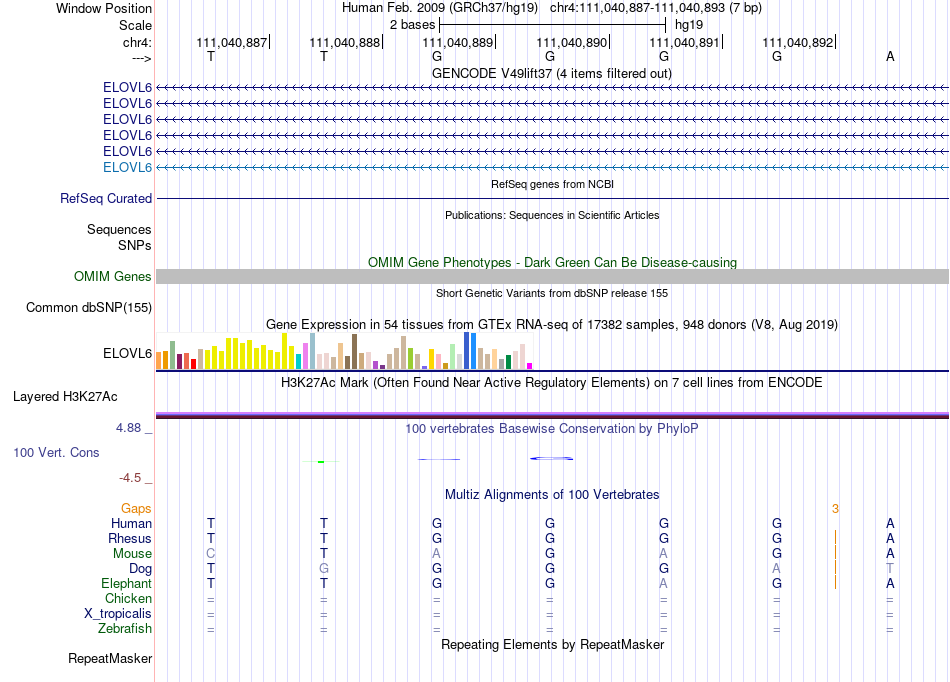Click the Rhesus species label
Image resolution: width=950 pixels, height=682 pixels.
130,538
